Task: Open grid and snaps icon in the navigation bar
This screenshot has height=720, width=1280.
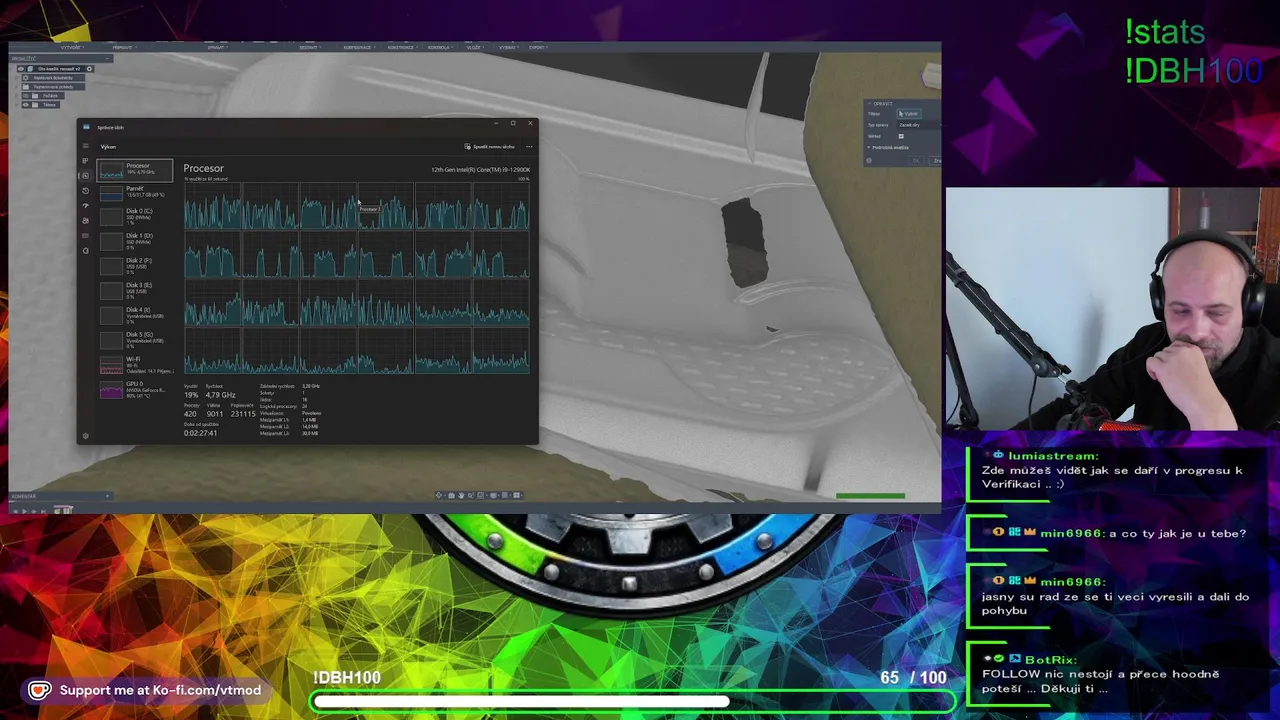Action: [505, 495]
